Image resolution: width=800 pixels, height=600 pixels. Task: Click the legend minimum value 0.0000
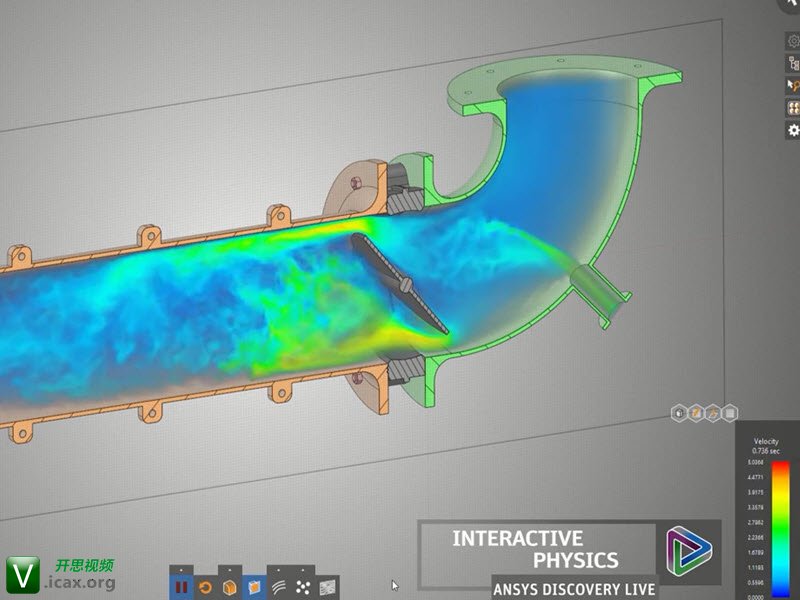[756, 597]
